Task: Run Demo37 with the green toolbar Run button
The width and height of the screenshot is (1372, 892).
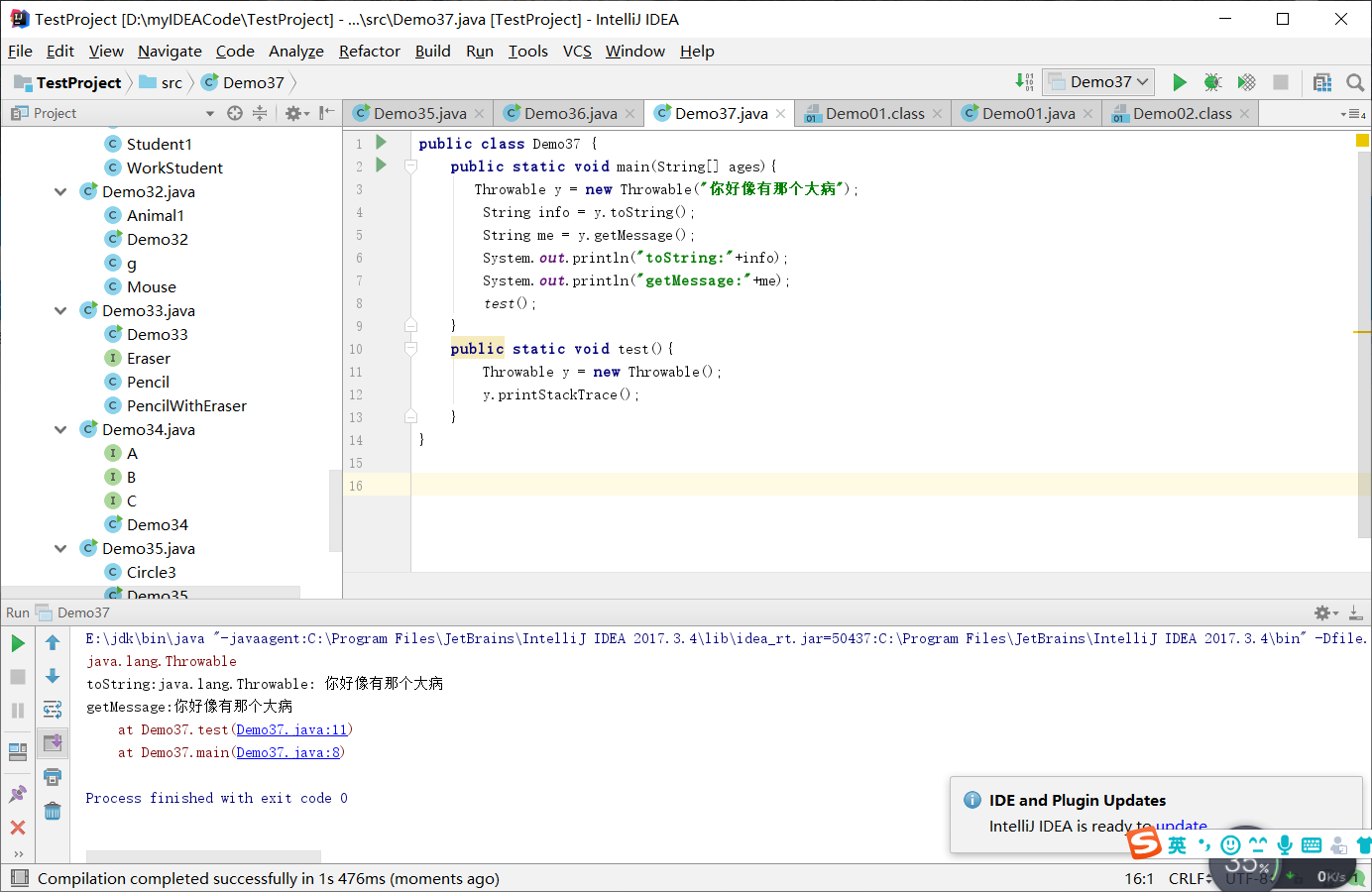Action: 1179,82
